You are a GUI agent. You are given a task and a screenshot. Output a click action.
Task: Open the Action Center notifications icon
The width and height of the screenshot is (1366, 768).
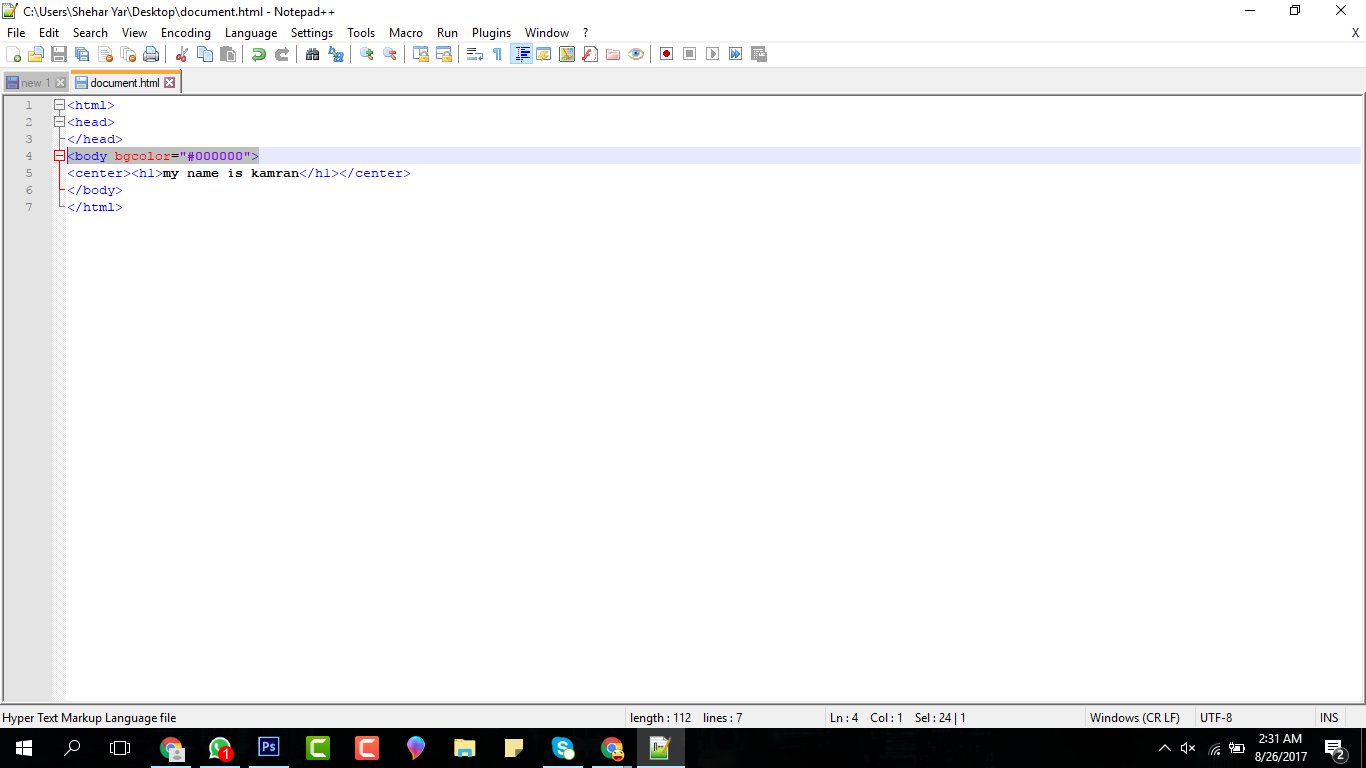click(x=1334, y=748)
